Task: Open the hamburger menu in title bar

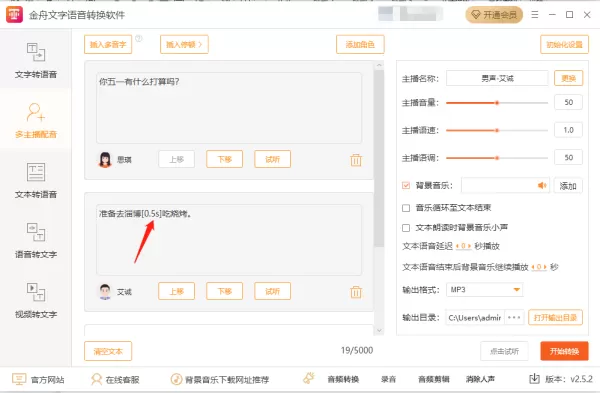Action: [x=535, y=15]
